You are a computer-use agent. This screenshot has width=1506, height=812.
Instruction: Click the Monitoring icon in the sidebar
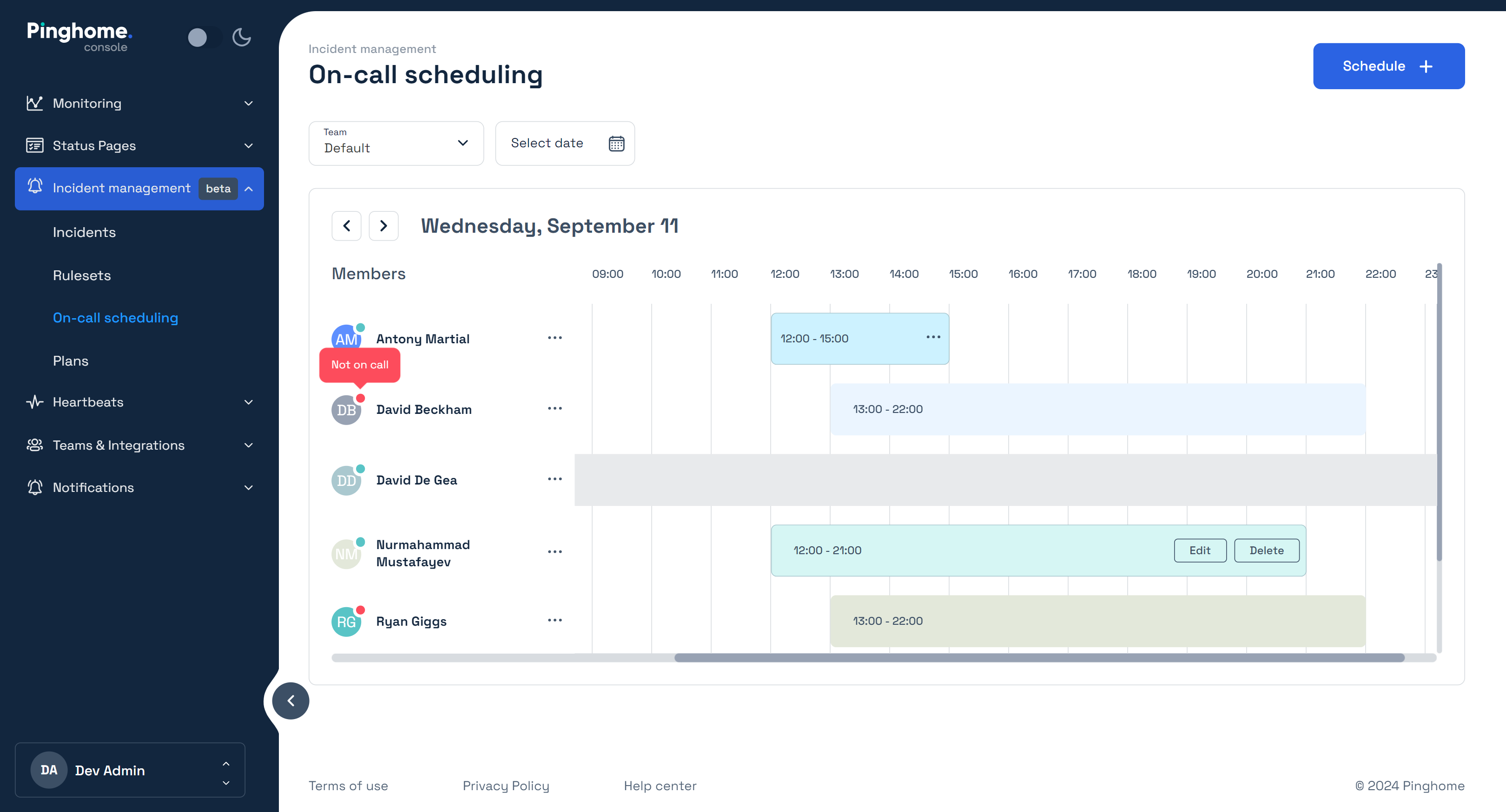coord(35,103)
